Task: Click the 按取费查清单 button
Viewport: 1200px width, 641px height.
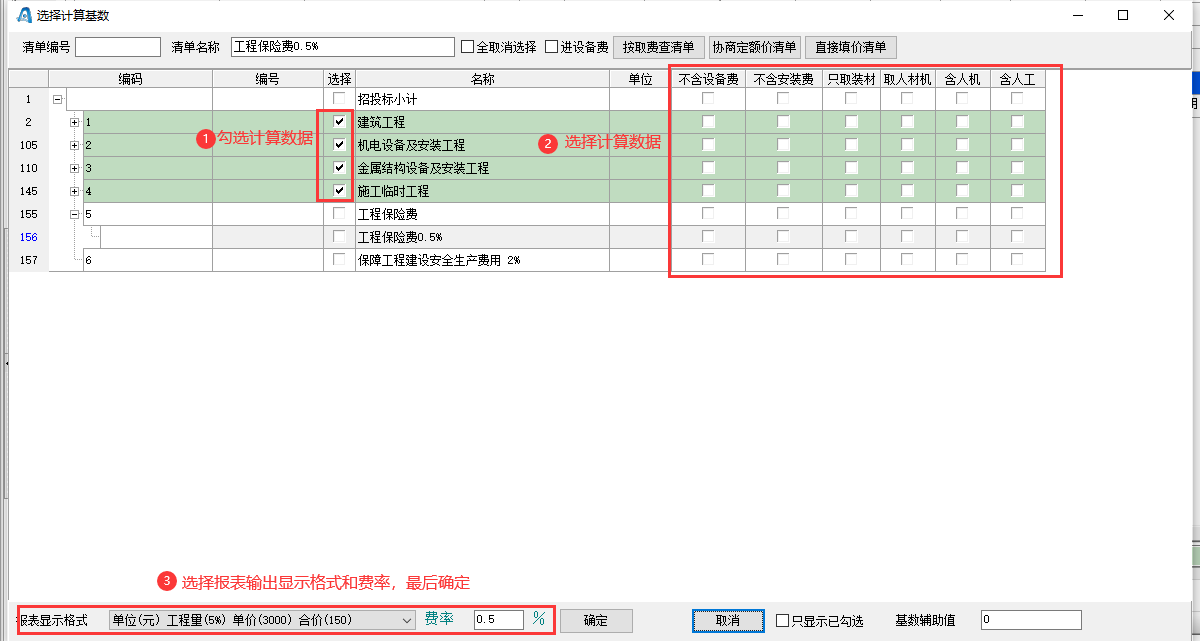Action: click(x=658, y=47)
